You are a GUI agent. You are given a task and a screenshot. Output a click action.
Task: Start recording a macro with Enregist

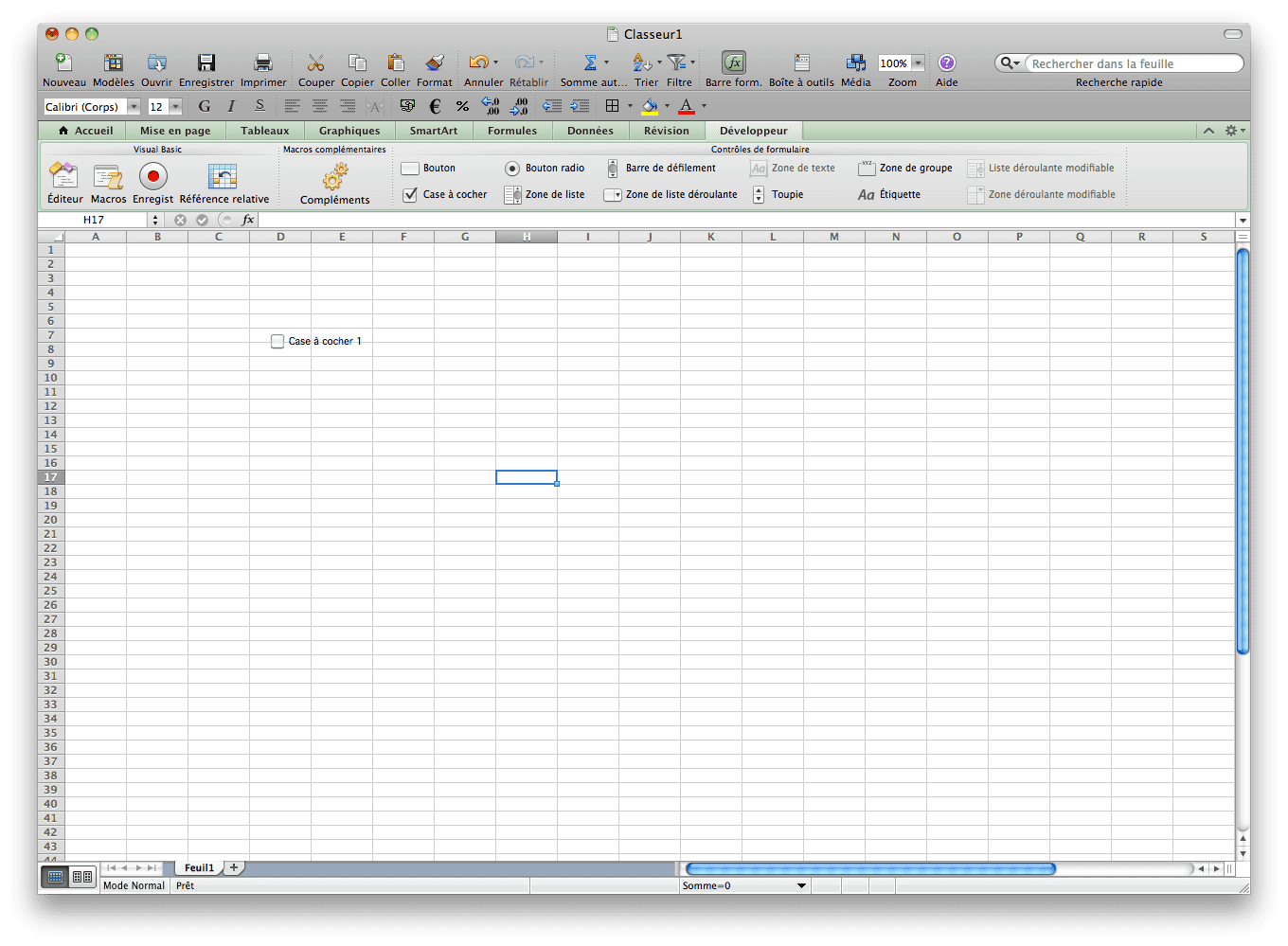[152, 177]
